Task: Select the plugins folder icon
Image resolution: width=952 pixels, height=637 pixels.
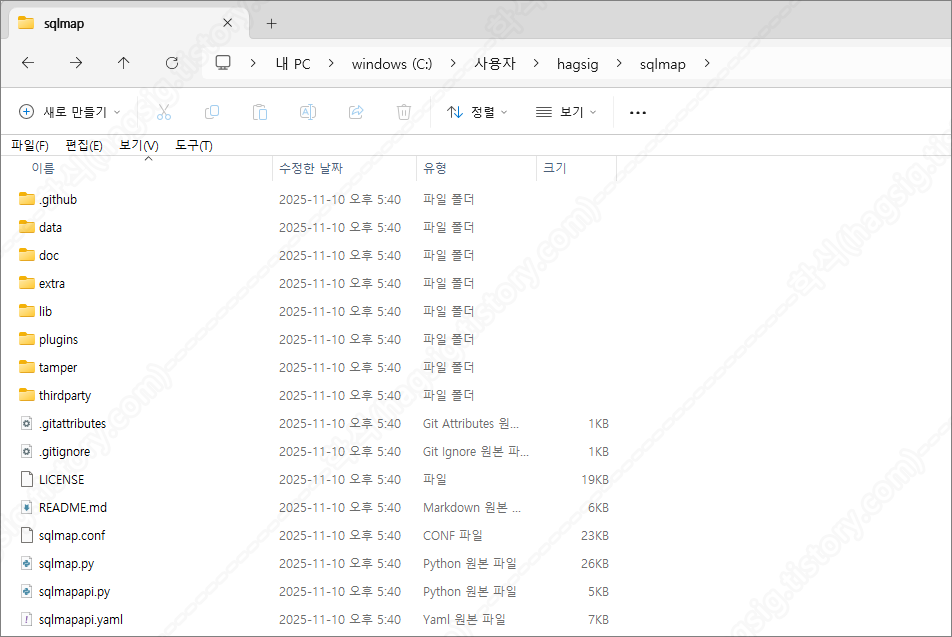Action: tap(27, 339)
